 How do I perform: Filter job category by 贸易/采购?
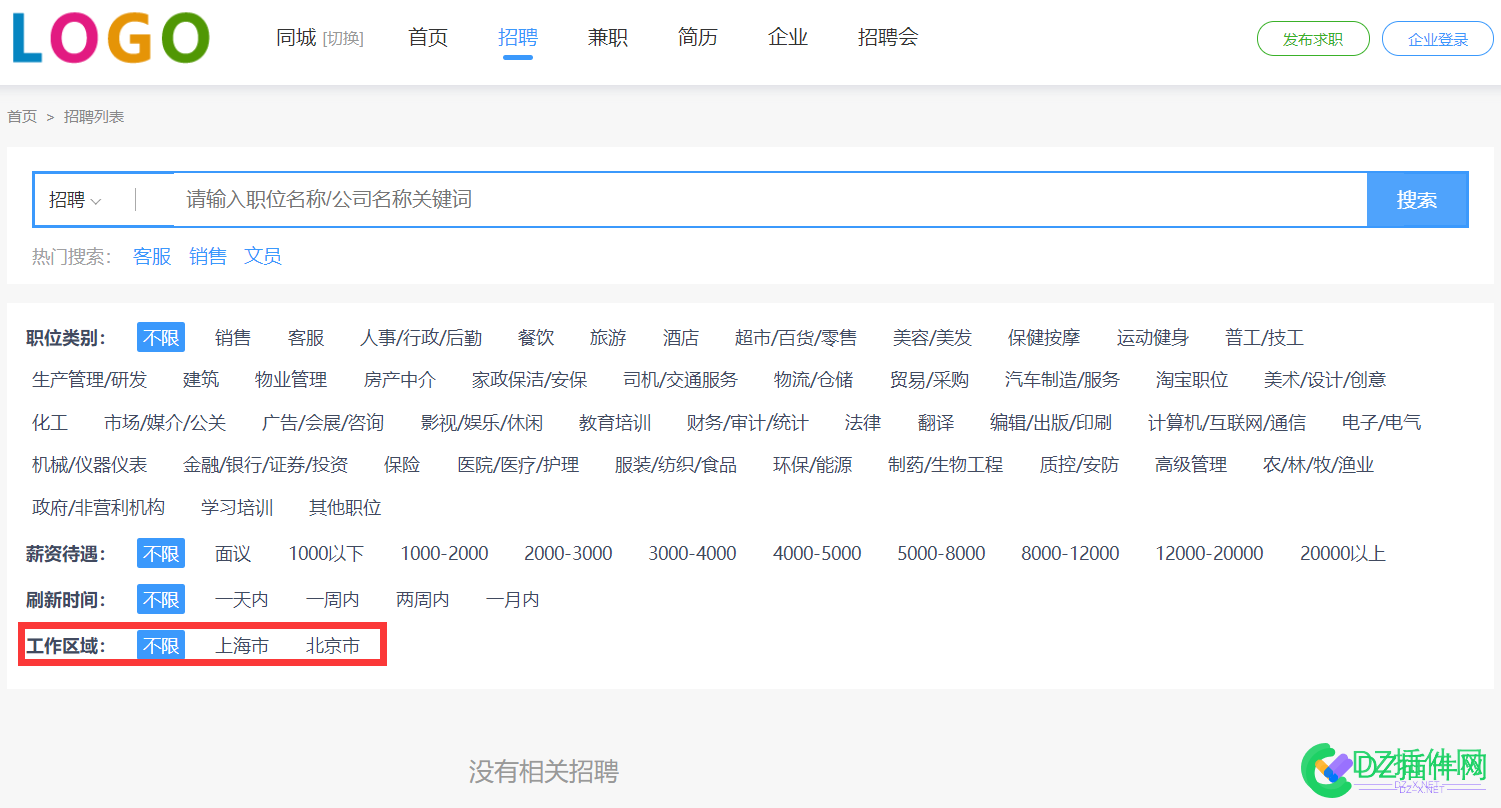point(930,380)
